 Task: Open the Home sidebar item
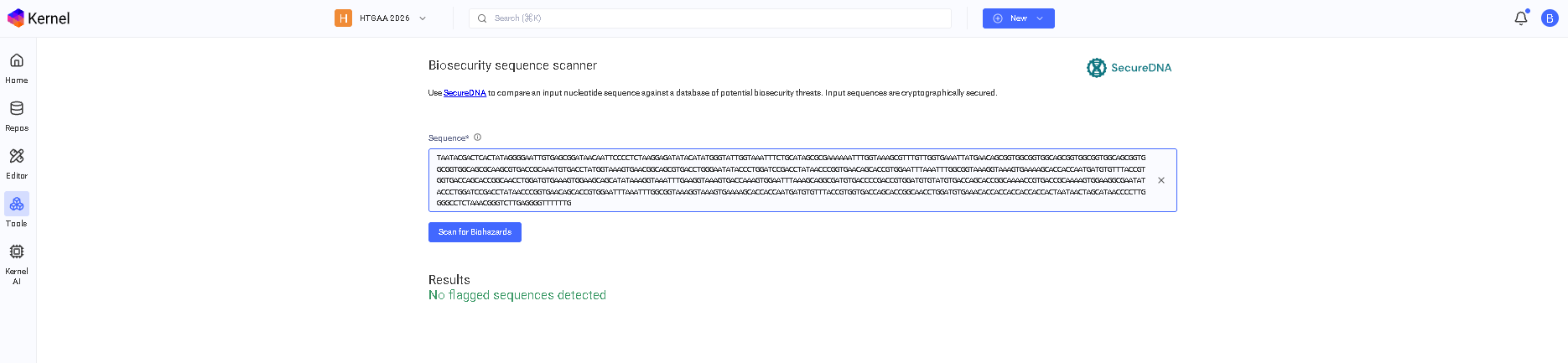[17, 69]
